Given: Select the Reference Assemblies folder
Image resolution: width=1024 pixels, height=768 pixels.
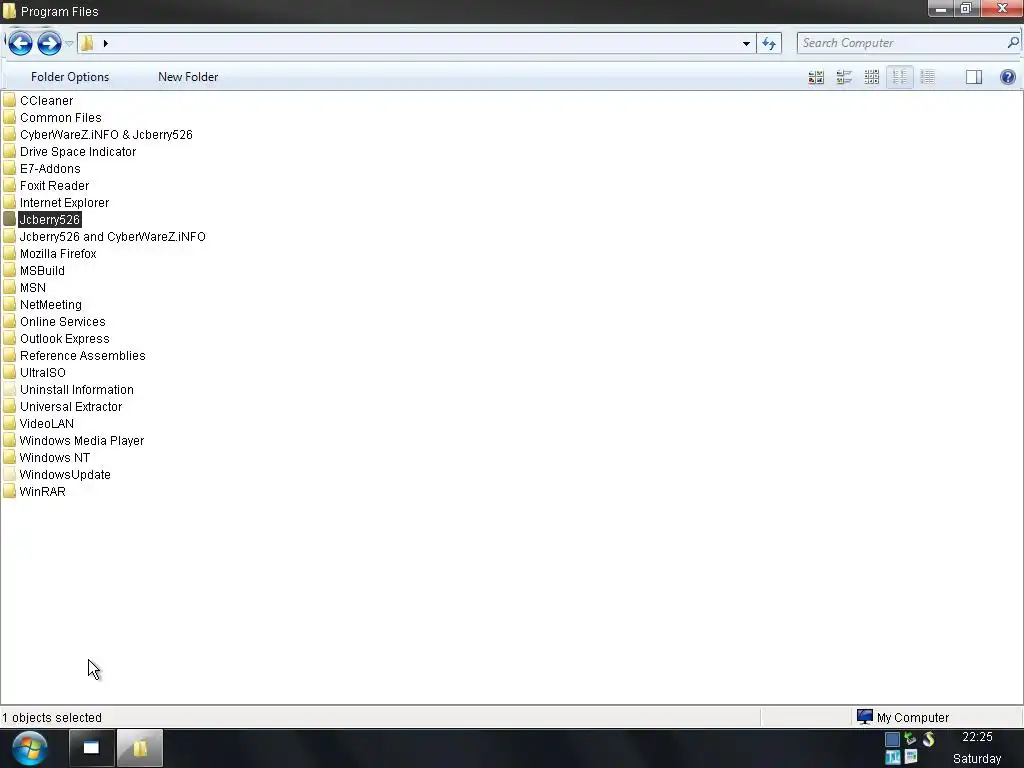Looking at the screenshot, I should [x=83, y=355].
